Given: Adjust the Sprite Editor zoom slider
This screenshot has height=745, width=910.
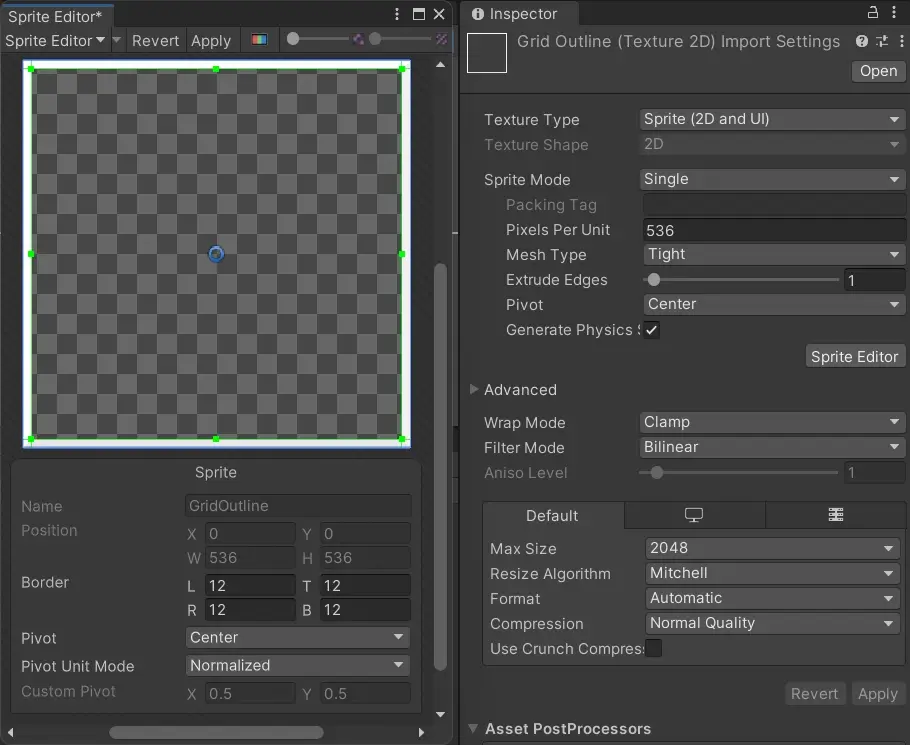Looking at the screenshot, I should click(x=317, y=39).
